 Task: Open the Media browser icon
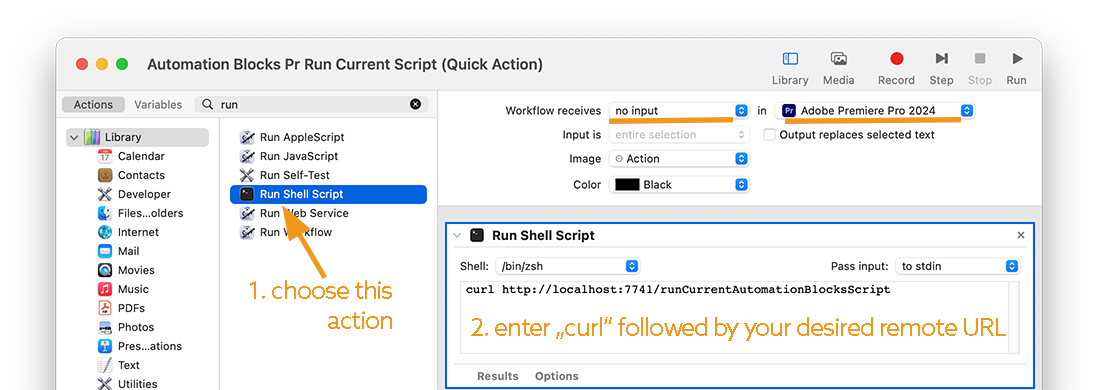(x=838, y=59)
